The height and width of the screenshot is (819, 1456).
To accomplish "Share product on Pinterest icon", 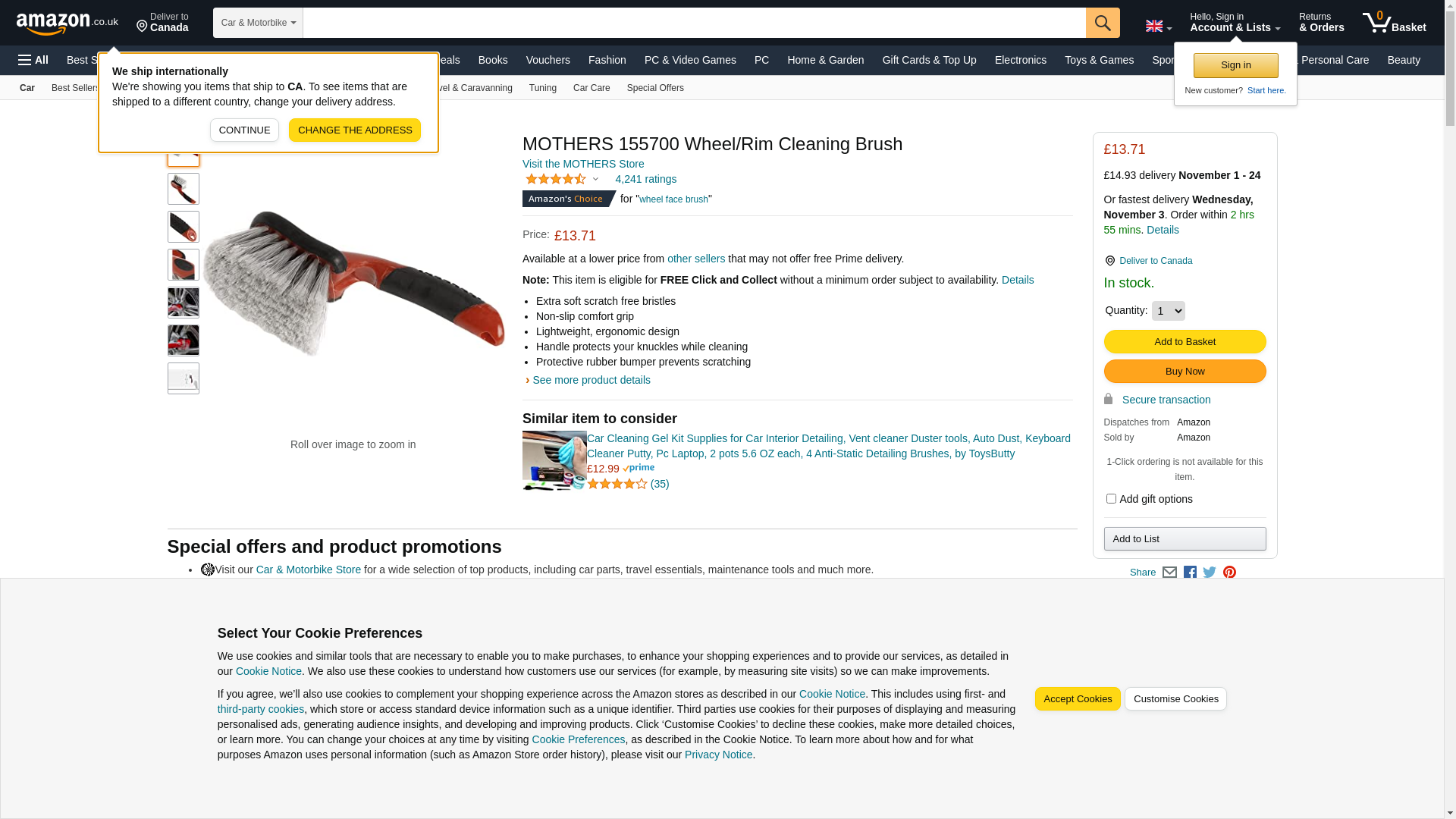I will tap(1229, 573).
